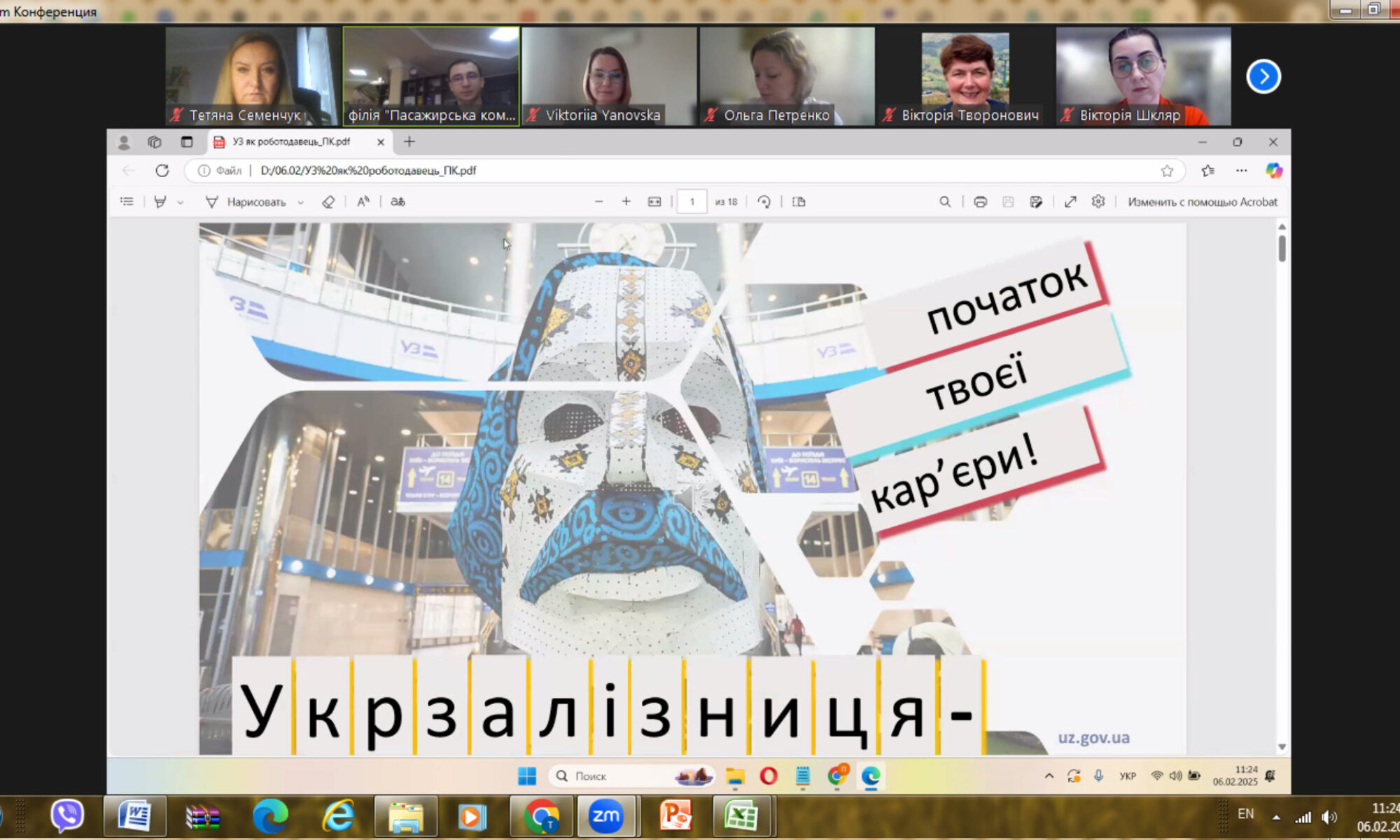
Task: Open the PDF translate tool
Action: pos(398,202)
